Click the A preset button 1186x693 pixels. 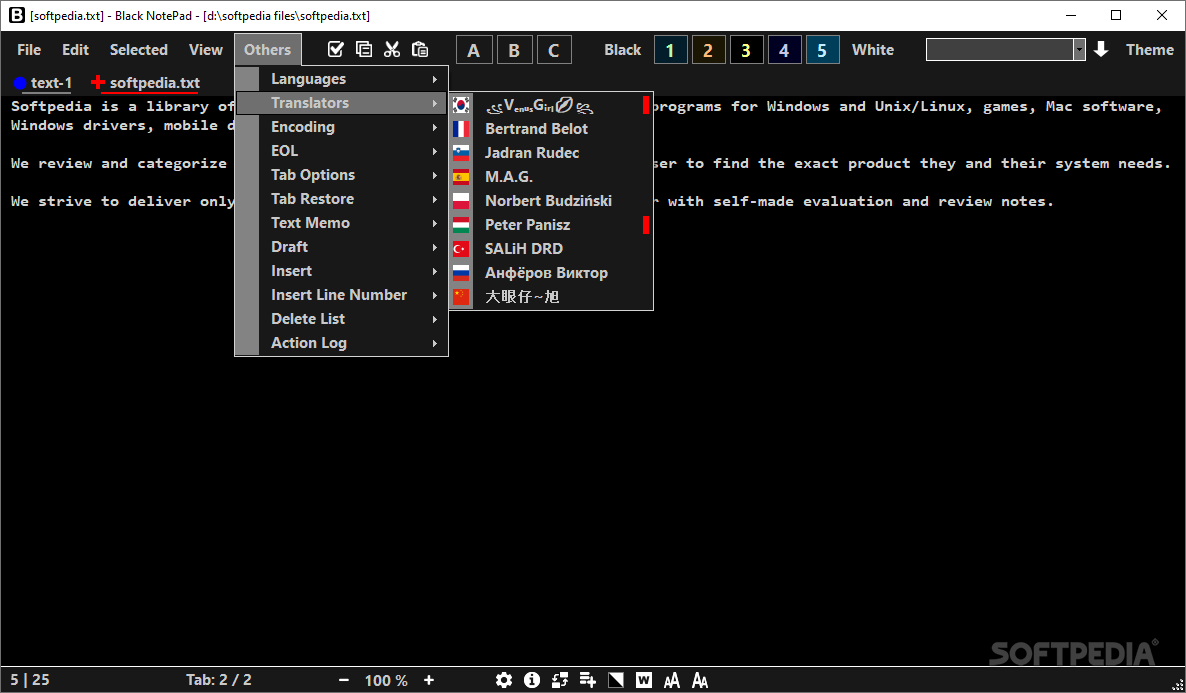pos(473,50)
